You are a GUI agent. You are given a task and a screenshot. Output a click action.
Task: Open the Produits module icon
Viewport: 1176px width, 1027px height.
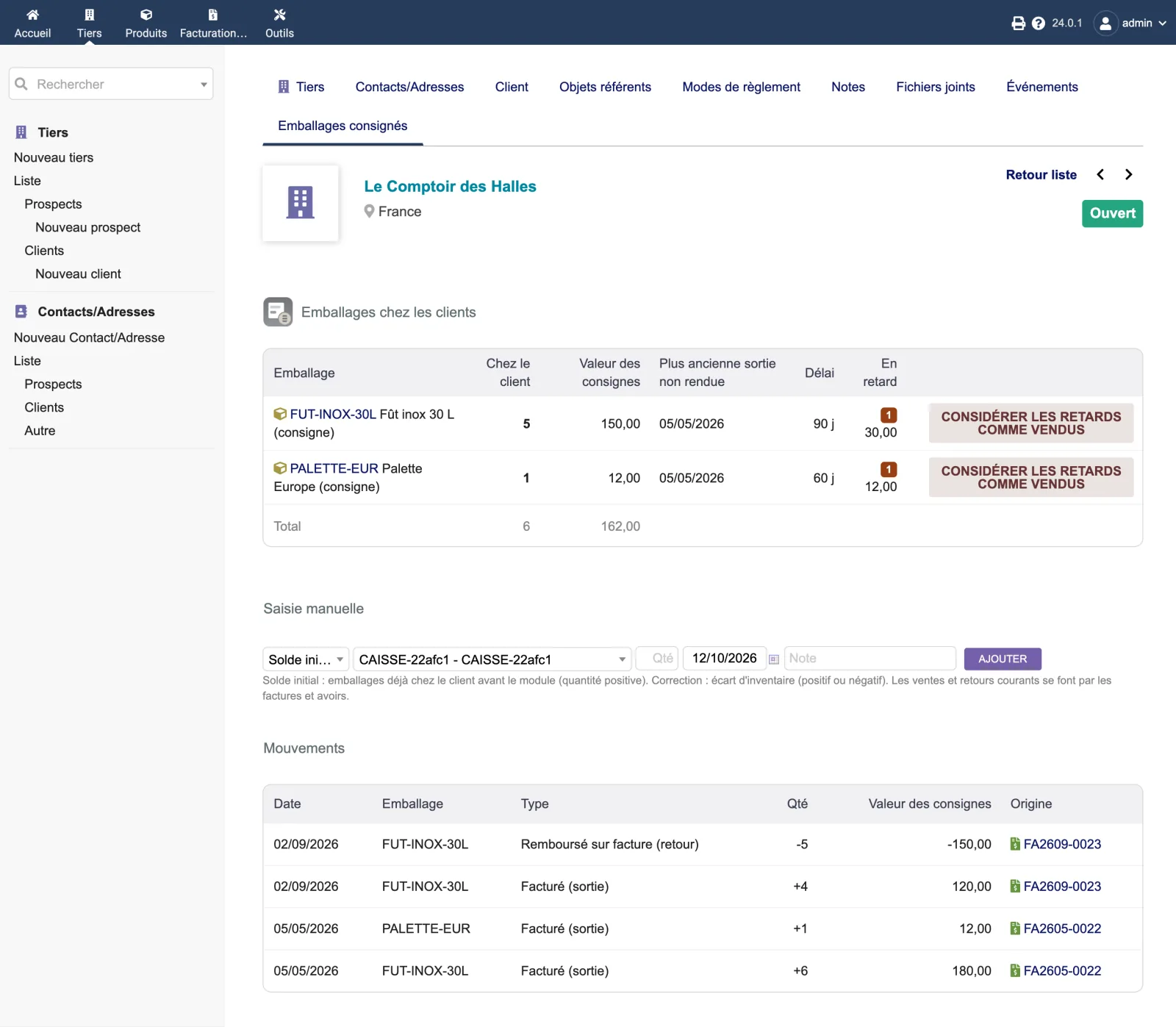click(146, 15)
